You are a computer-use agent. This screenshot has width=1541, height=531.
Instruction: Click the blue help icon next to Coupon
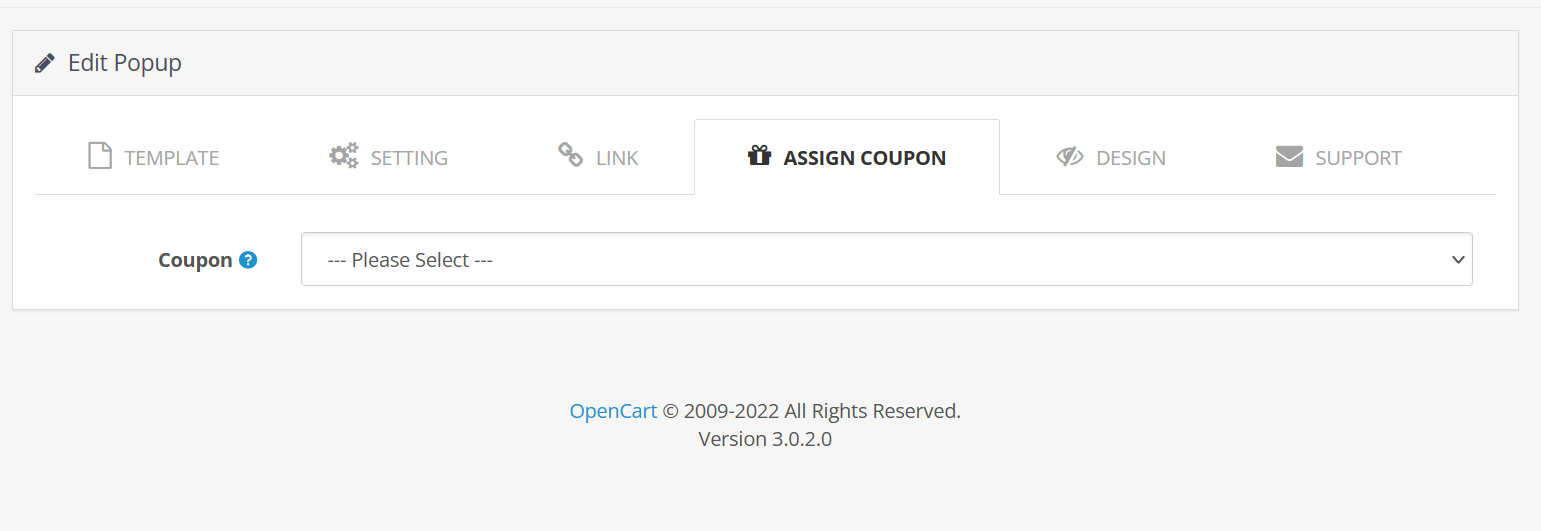[249, 260]
